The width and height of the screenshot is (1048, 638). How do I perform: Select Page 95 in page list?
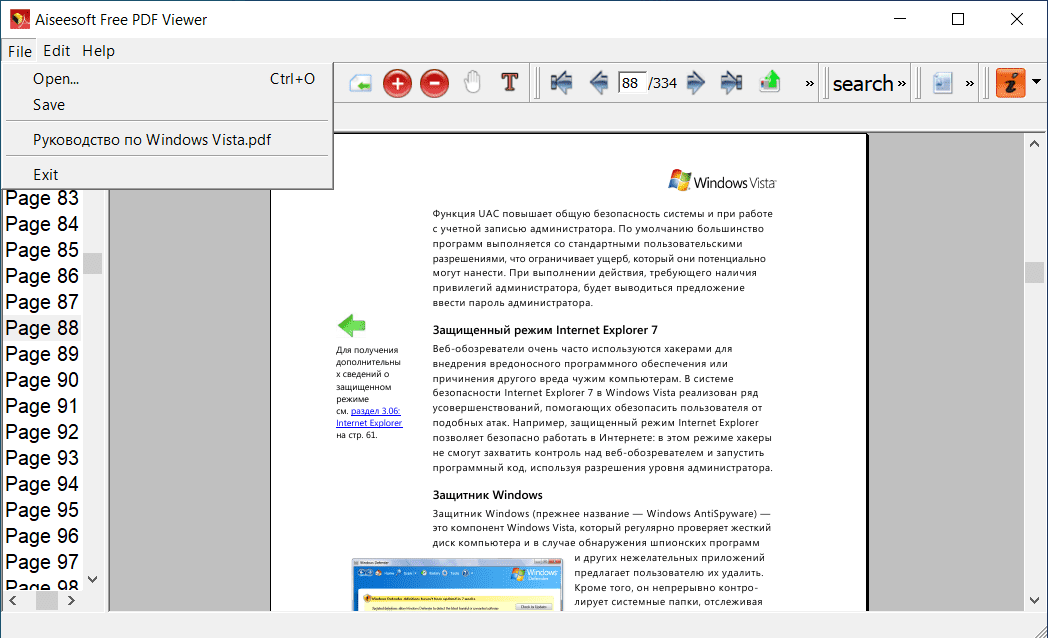coord(42,510)
